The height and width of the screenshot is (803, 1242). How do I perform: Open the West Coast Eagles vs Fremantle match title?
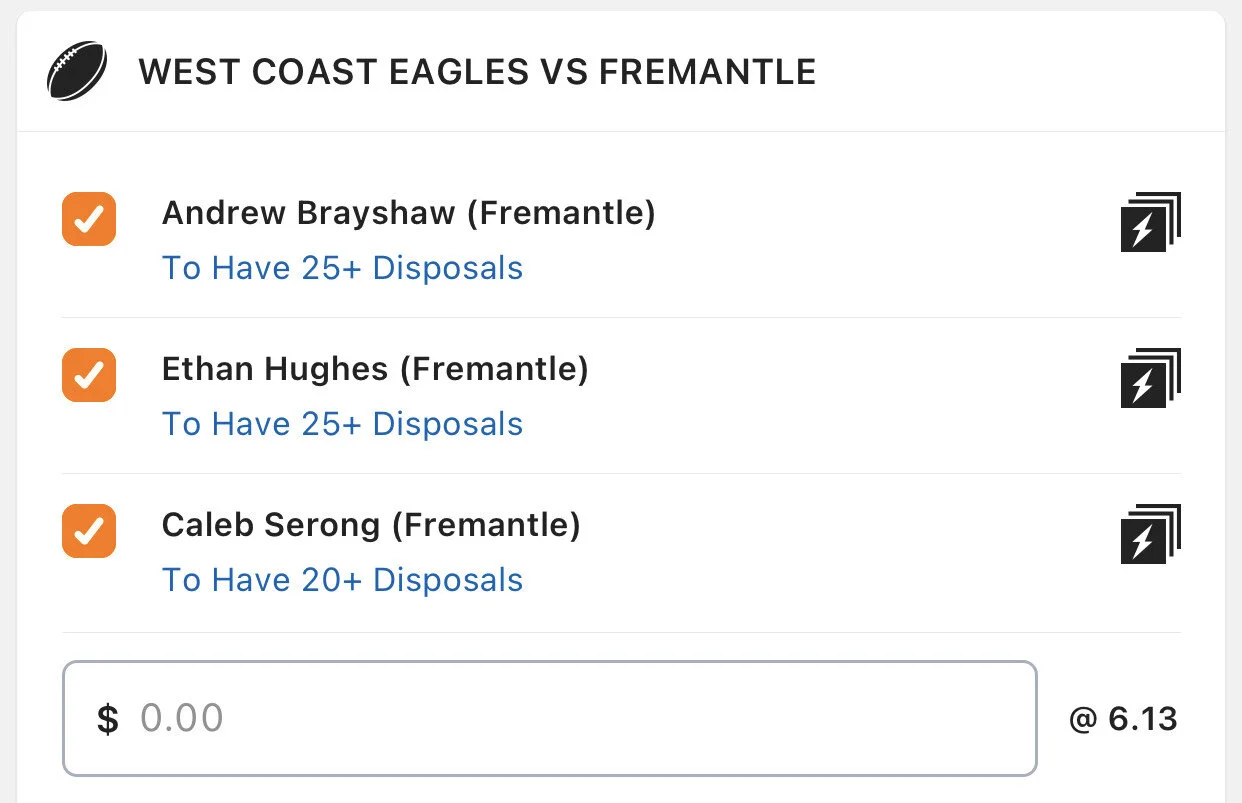477,72
